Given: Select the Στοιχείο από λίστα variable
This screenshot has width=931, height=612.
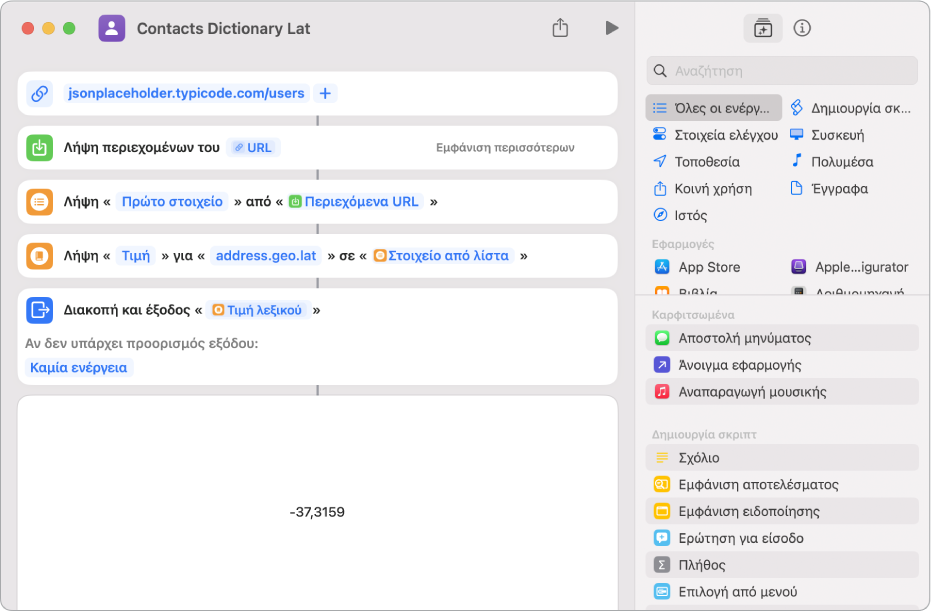Looking at the screenshot, I should [443, 256].
